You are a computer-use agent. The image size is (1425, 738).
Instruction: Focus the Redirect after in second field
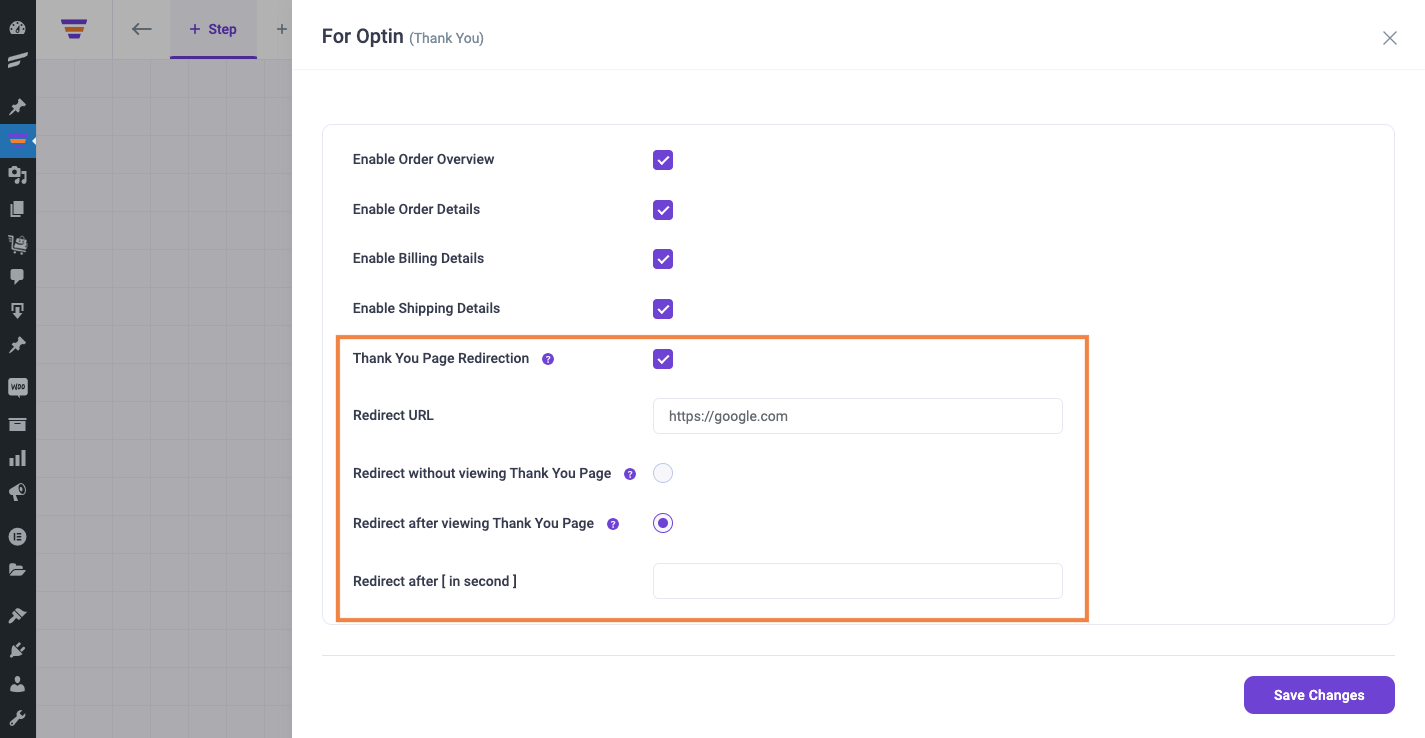click(858, 581)
